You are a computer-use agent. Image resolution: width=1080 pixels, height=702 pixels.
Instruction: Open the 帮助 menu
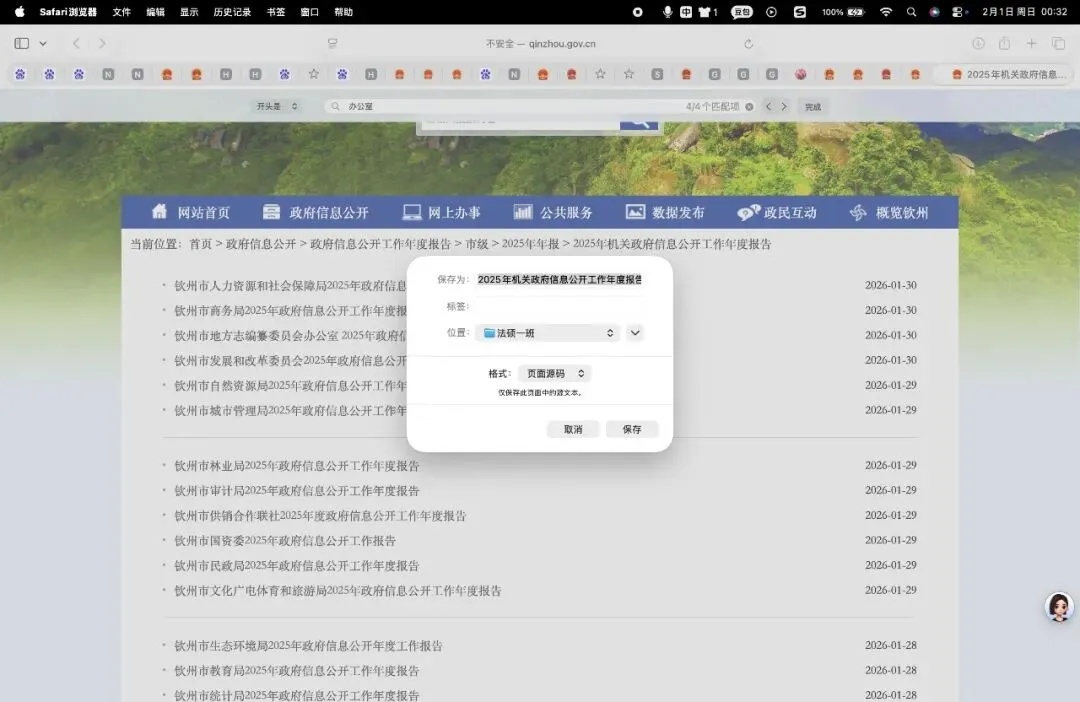(x=344, y=12)
